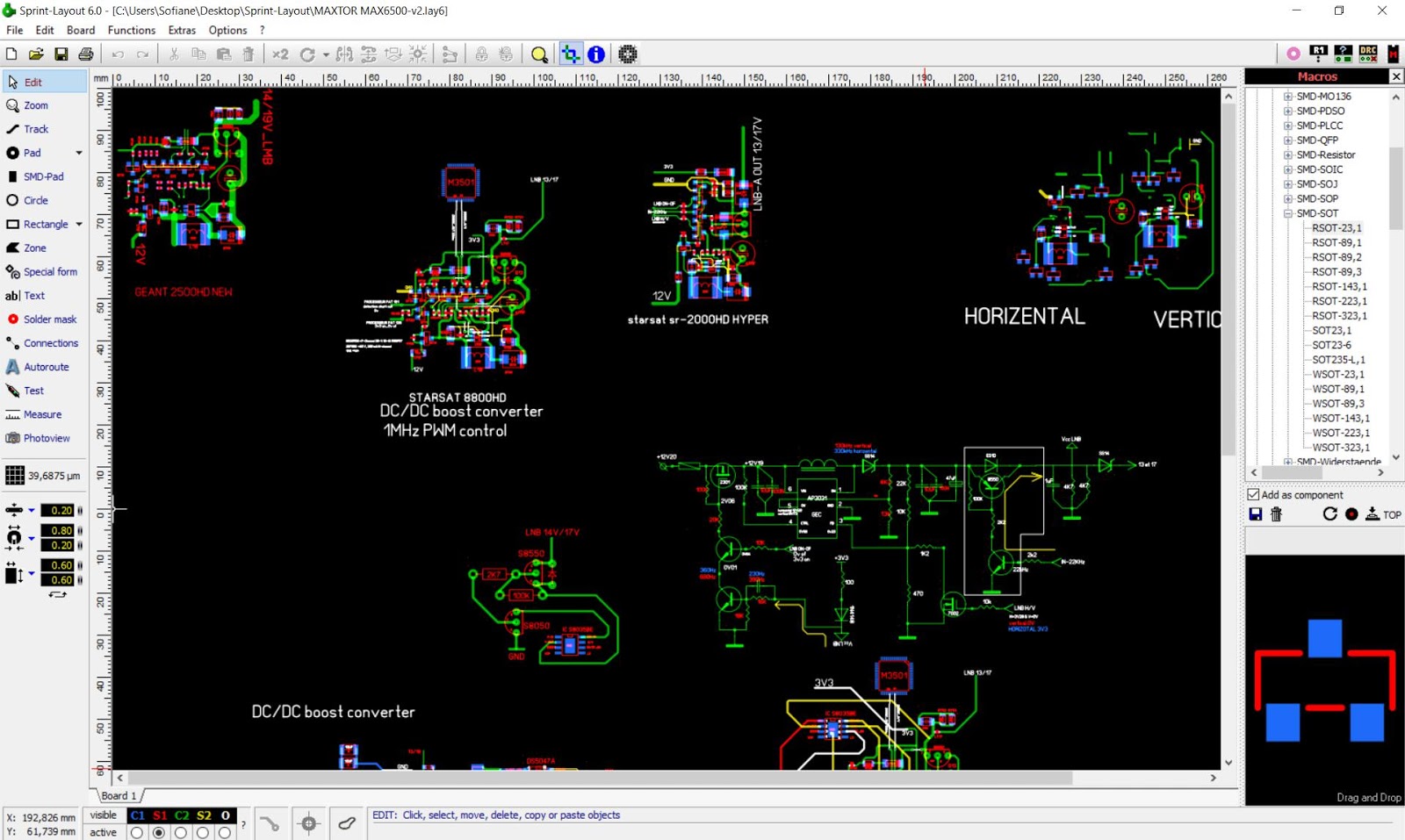Activate layer C1 radio button
1405x840 pixels.
136,833
